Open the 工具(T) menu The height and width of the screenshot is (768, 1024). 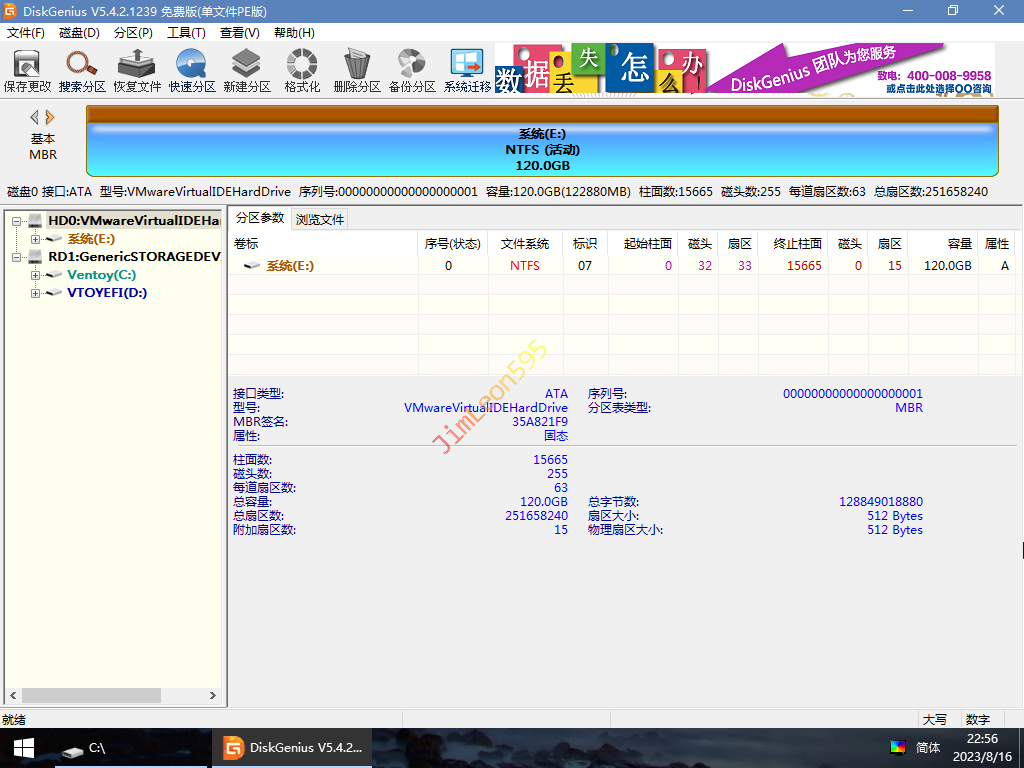pos(186,33)
